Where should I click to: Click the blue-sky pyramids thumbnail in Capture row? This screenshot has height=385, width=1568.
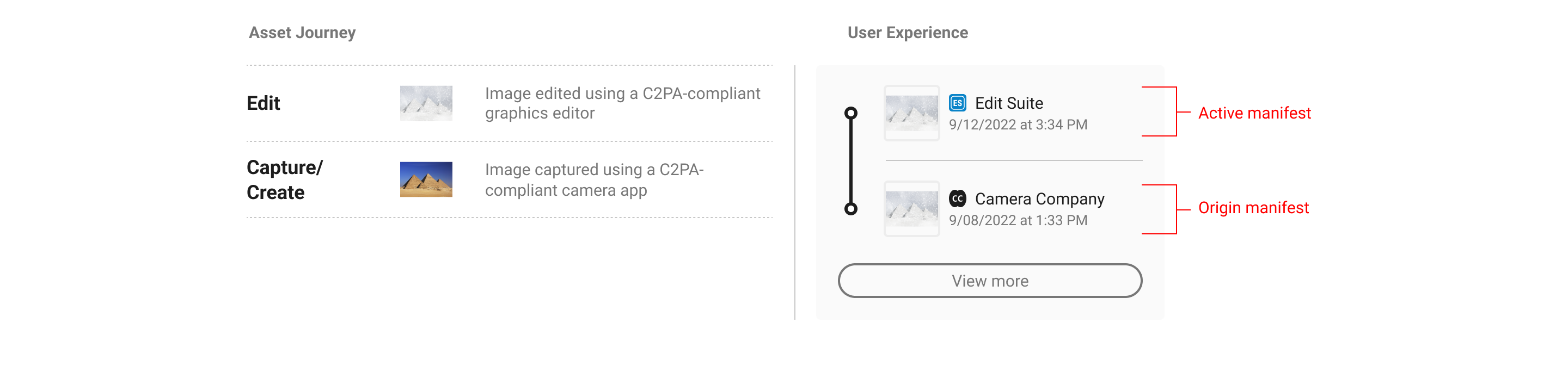pos(425,179)
